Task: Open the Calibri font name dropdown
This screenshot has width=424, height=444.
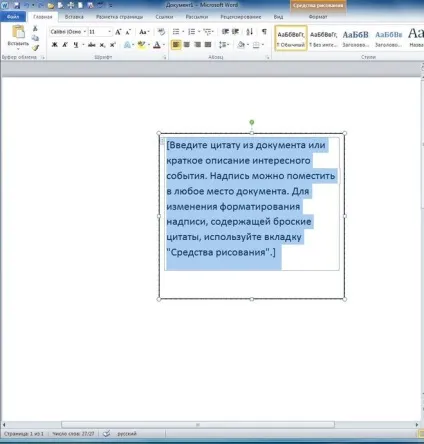Action: (x=85, y=32)
